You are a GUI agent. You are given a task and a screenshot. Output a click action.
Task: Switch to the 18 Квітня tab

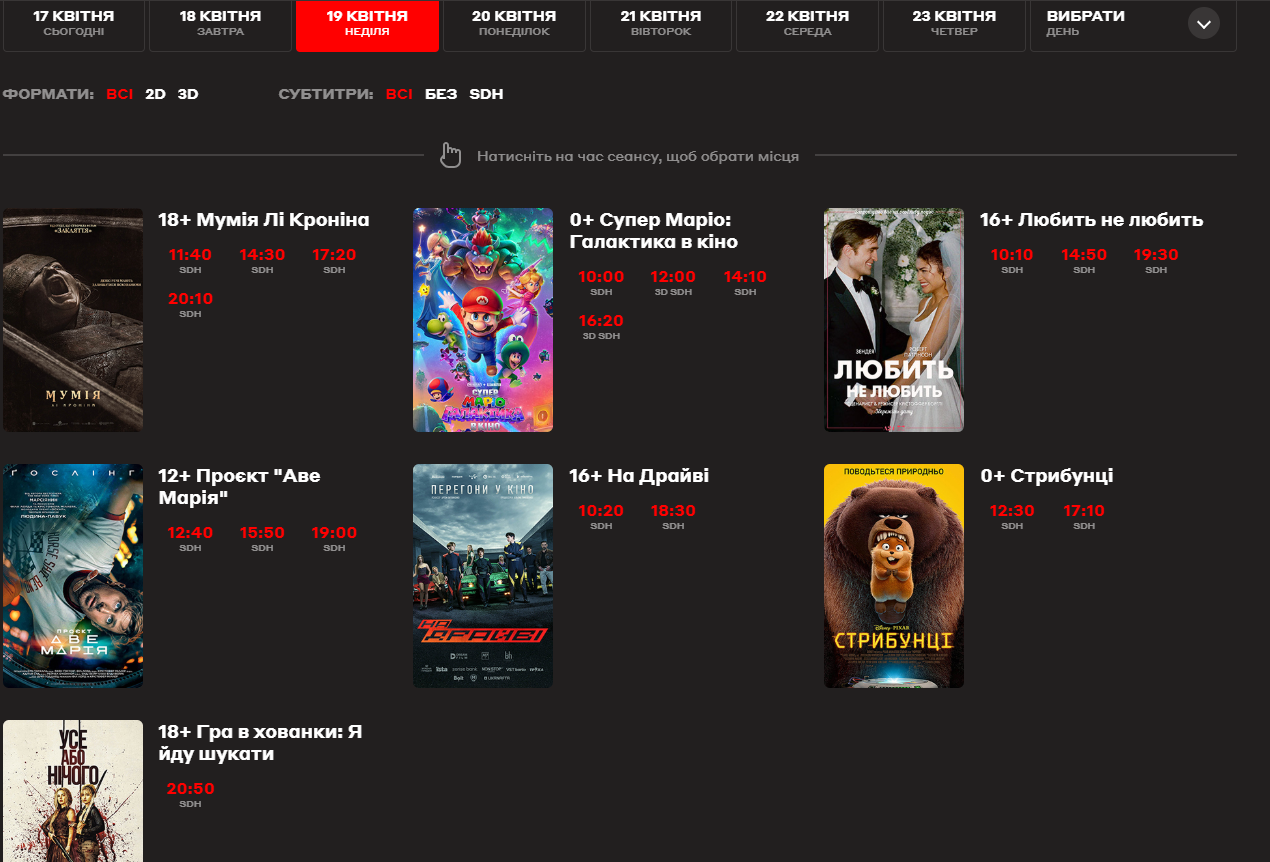coord(220,24)
